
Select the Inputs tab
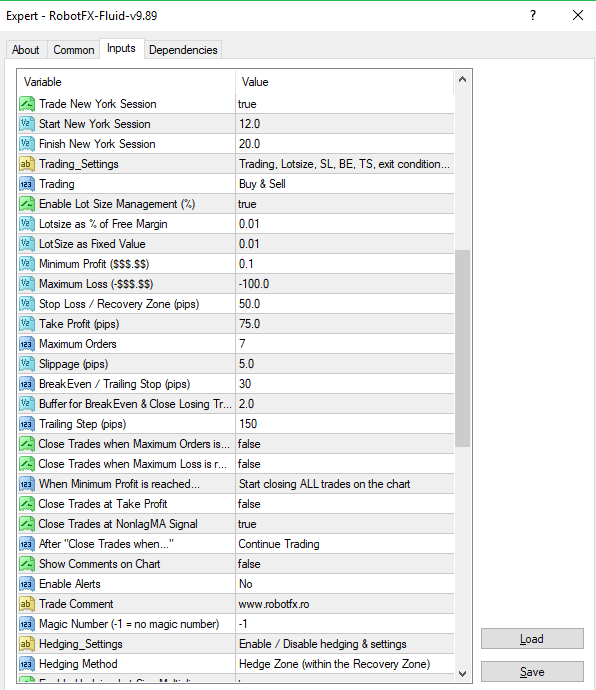click(x=121, y=48)
